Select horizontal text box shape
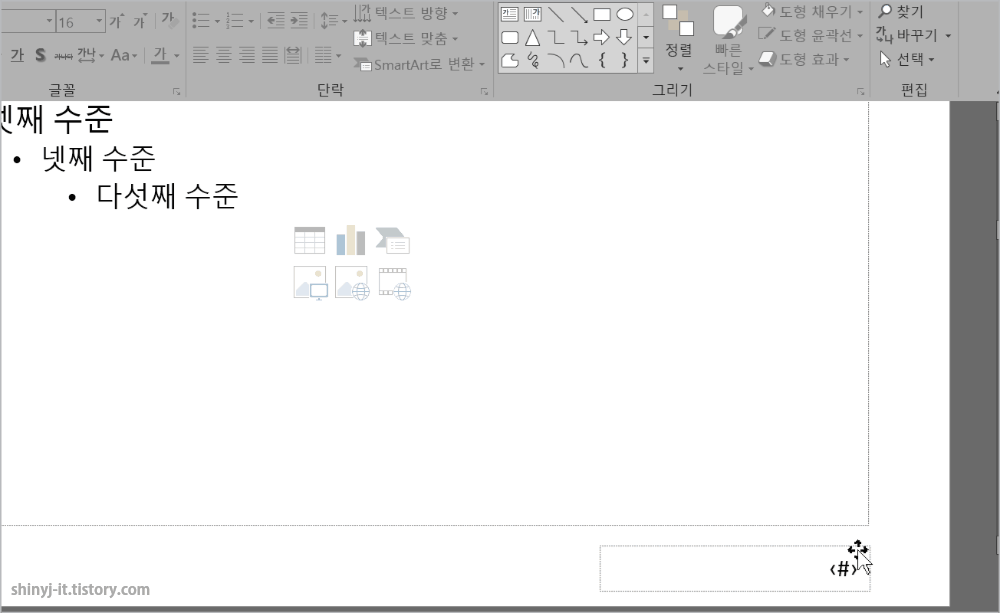This screenshot has height=613, width=1000. pyautogui.click(x=510, y=14)
